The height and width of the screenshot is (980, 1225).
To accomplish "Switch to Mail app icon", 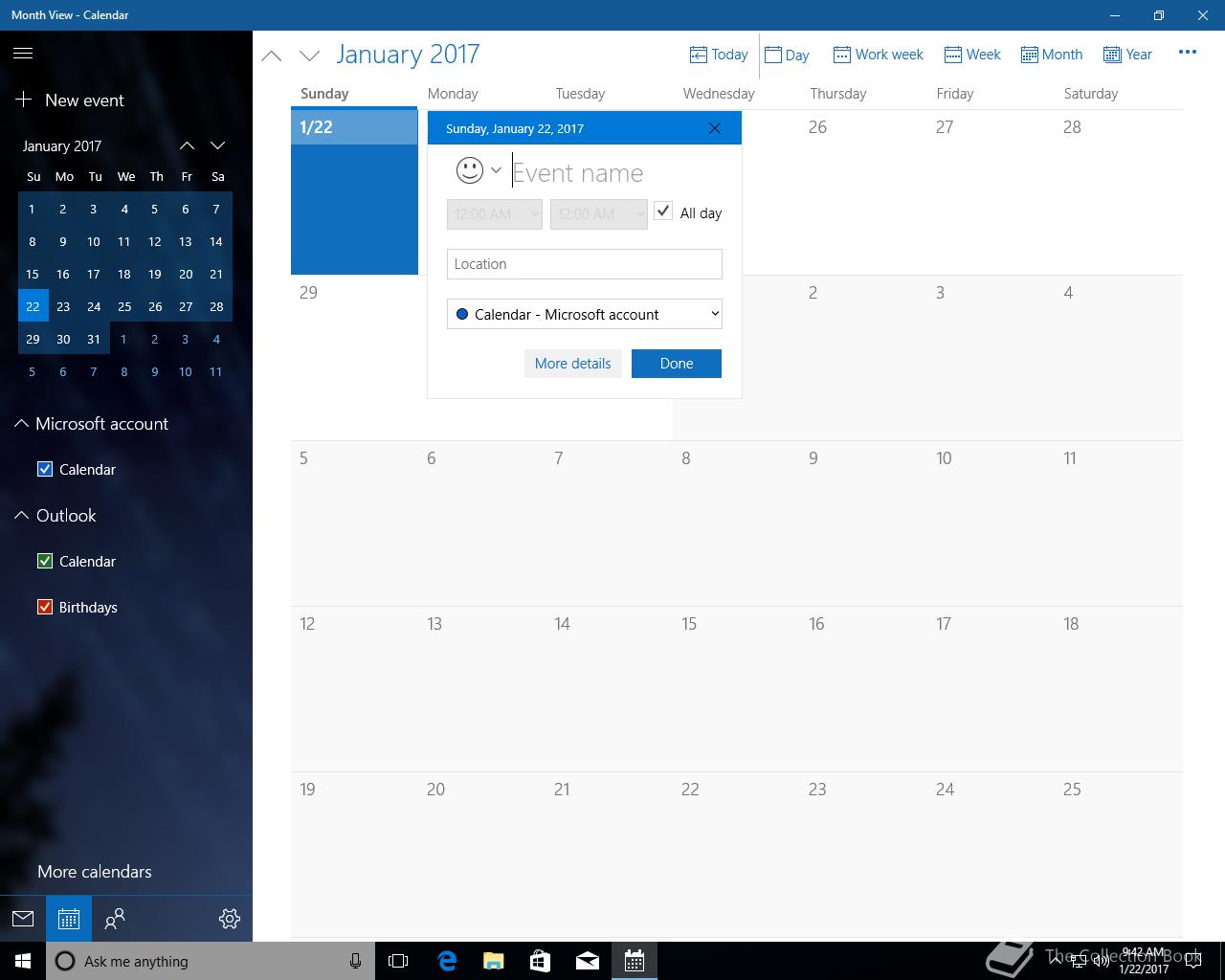I will [23, 919].
